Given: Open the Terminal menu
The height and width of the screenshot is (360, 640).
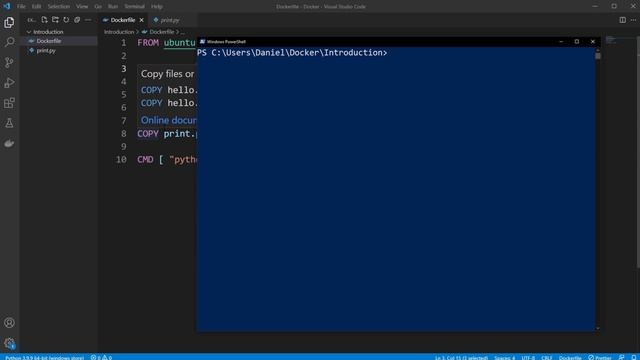Looking at the screenshot, I should pyautogui.click(x=134, y=7).
